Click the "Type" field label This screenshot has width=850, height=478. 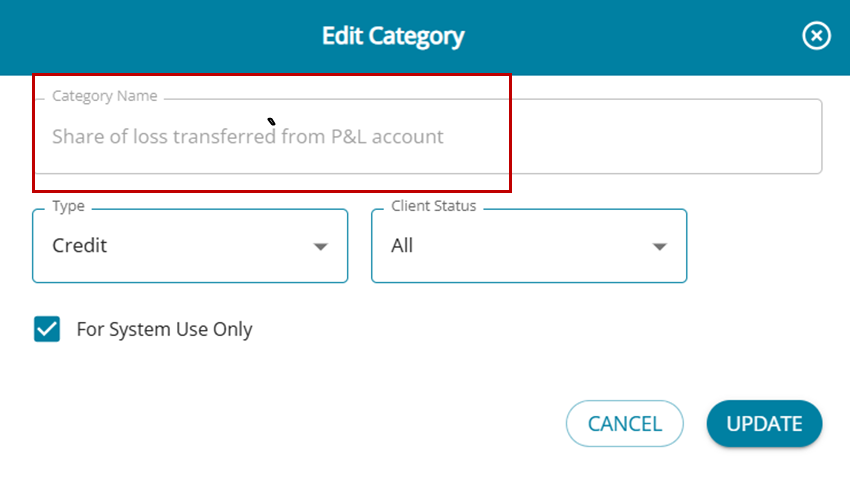click(x=68, y=206)
